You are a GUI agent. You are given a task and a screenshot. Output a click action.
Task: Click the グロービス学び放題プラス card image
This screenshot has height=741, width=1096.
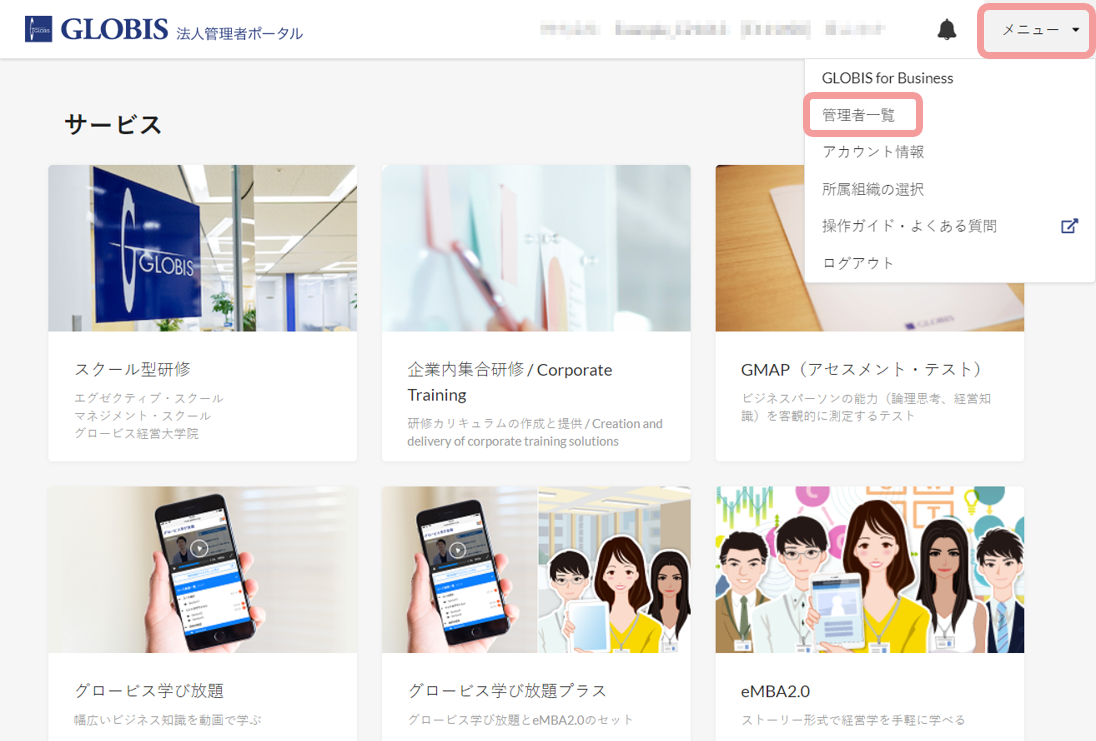click(536, 570)
